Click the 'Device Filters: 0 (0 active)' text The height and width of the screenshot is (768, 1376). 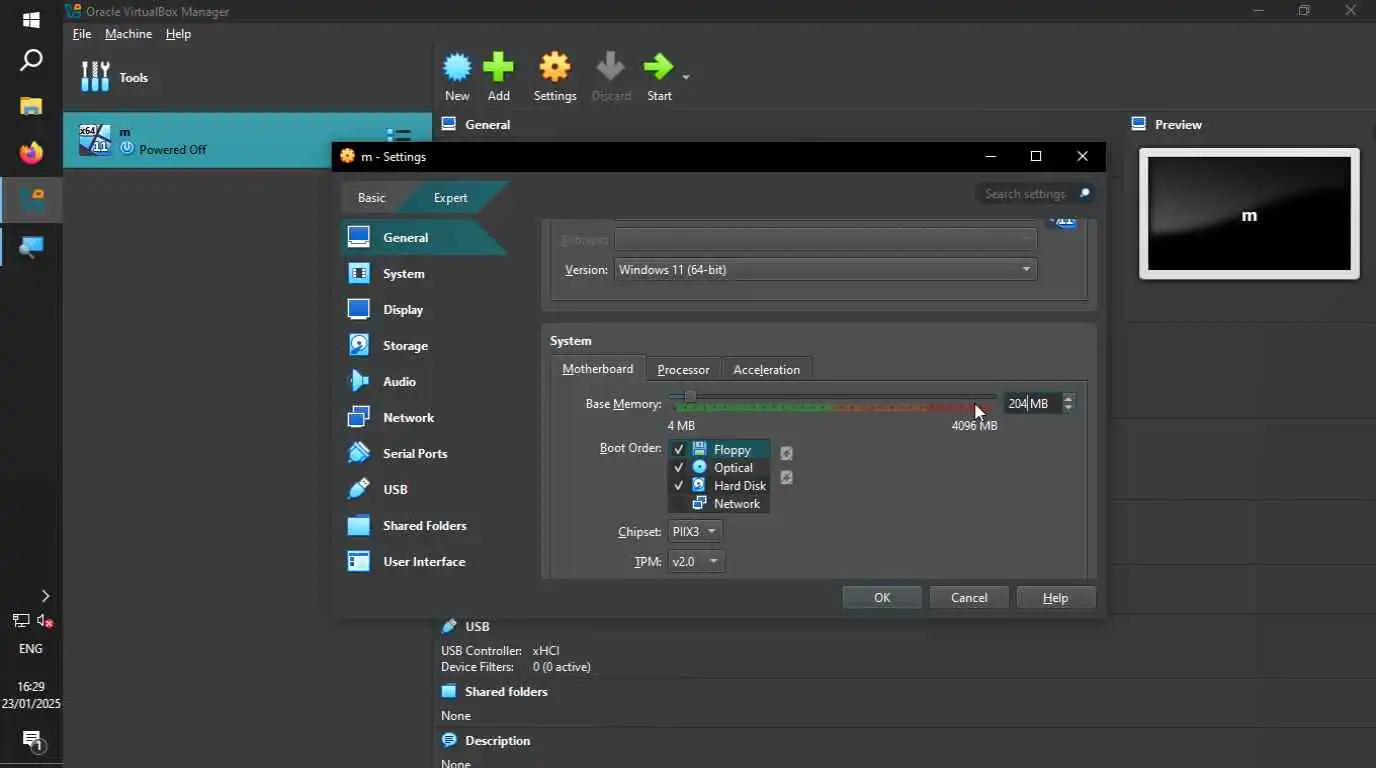click(516, 666)
